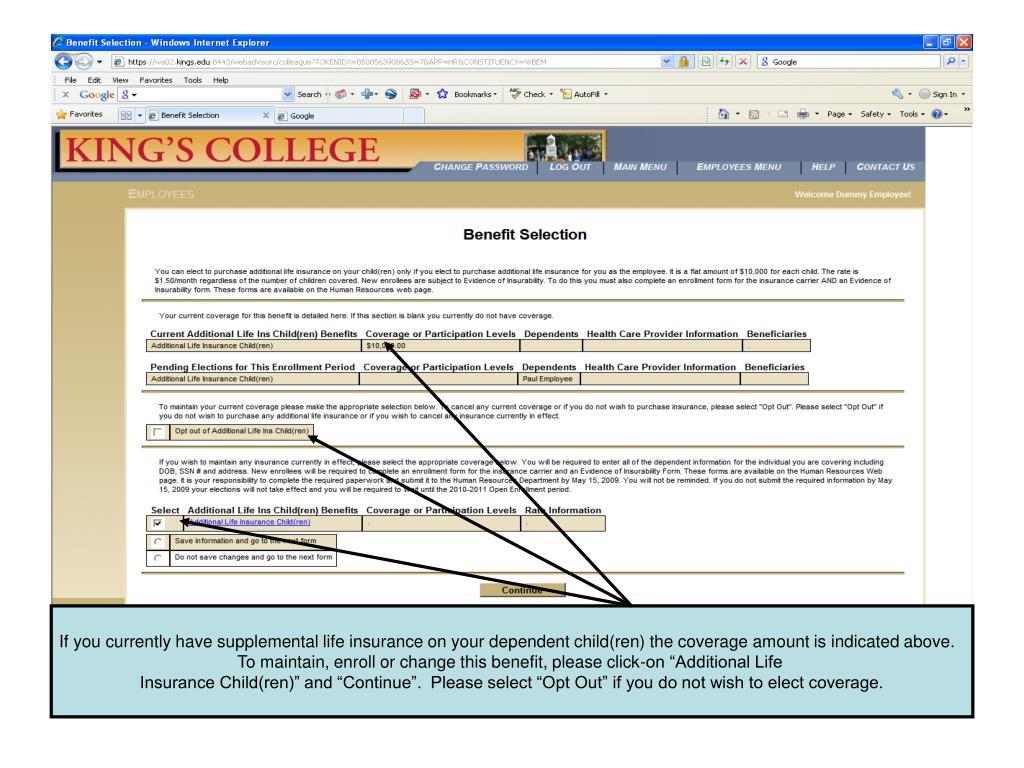Image resolution: width=1024 pixels, height=768 pixels.
Task: Open the Help menu in menu bar
Action: point(221,80)
